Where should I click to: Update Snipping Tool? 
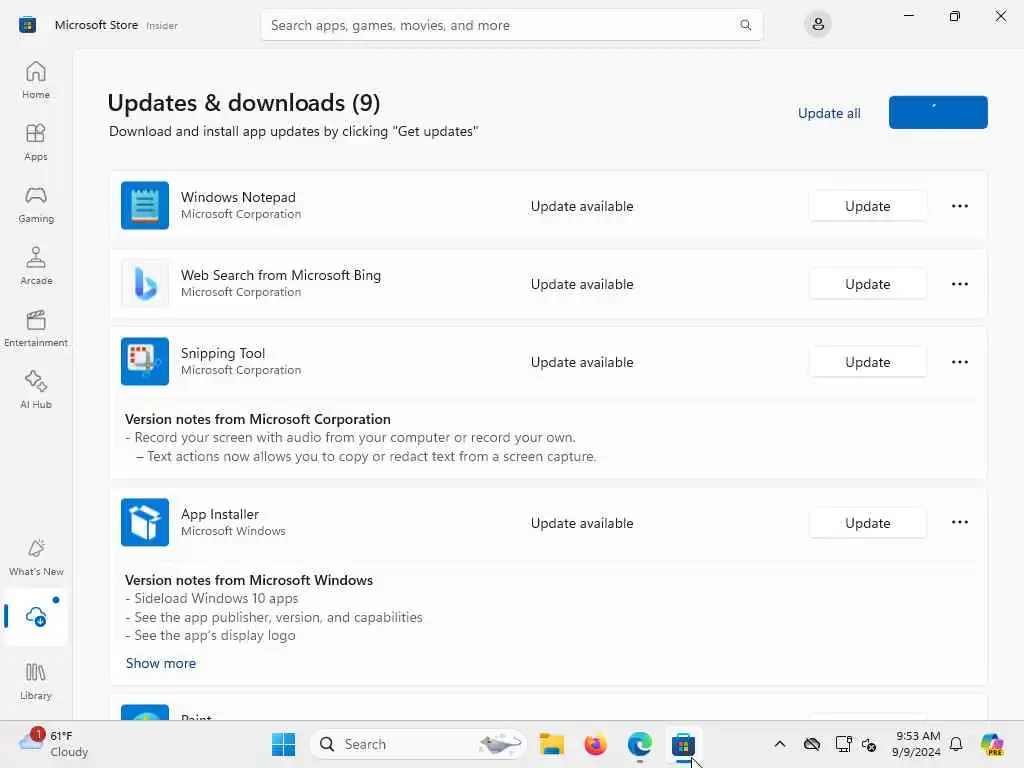[867, 362]
